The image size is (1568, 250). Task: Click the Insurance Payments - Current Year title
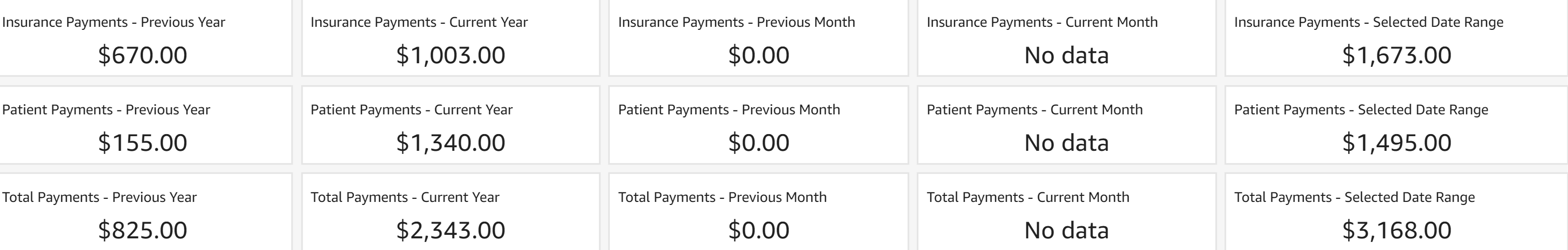point(419,22)
